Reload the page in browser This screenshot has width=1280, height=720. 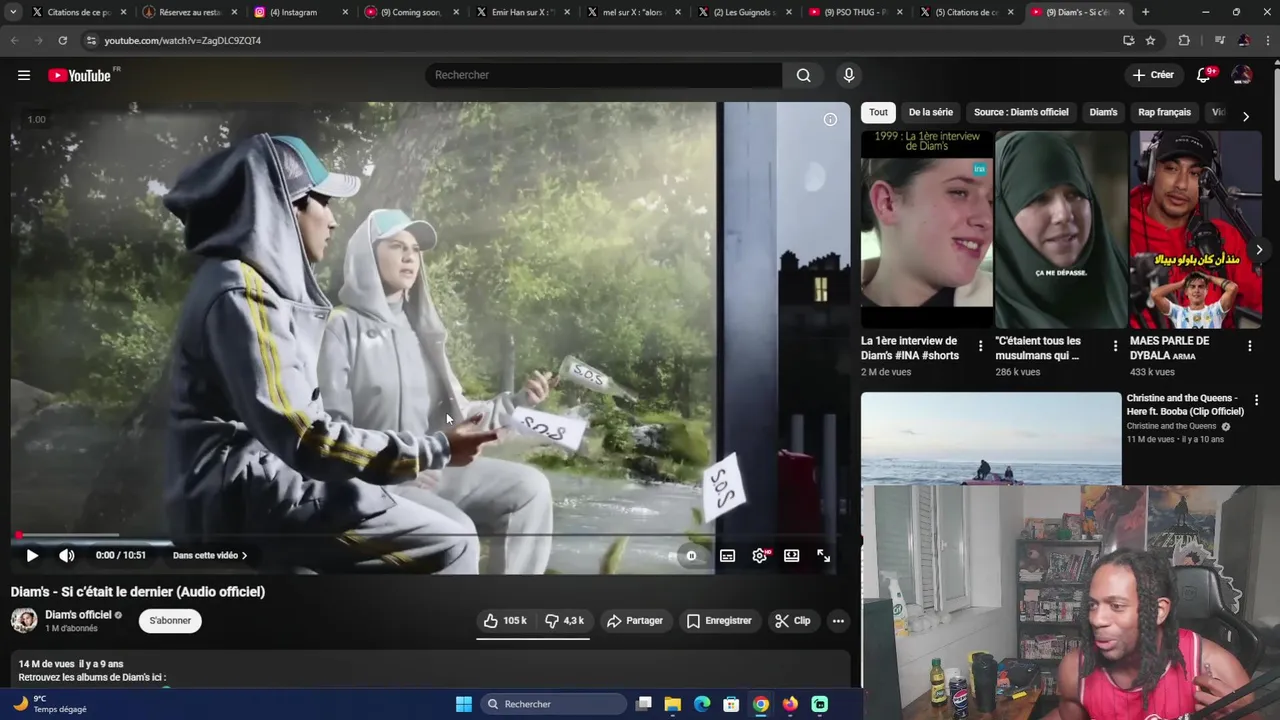point(62,40)
